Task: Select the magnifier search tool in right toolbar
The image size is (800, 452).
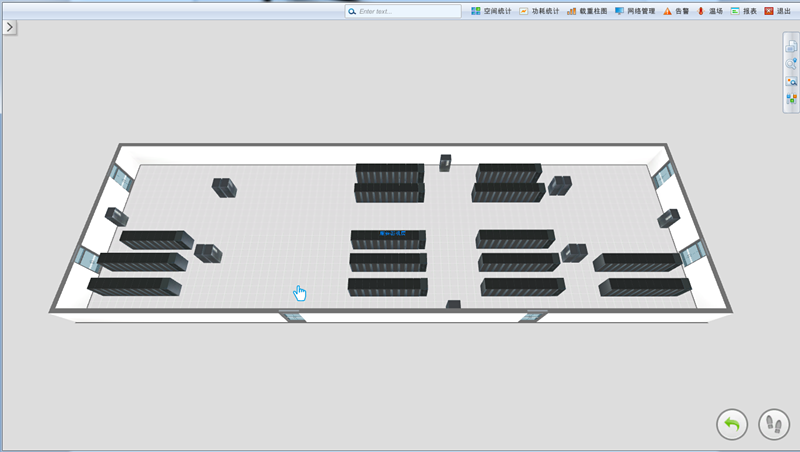Action: [791, 63]
